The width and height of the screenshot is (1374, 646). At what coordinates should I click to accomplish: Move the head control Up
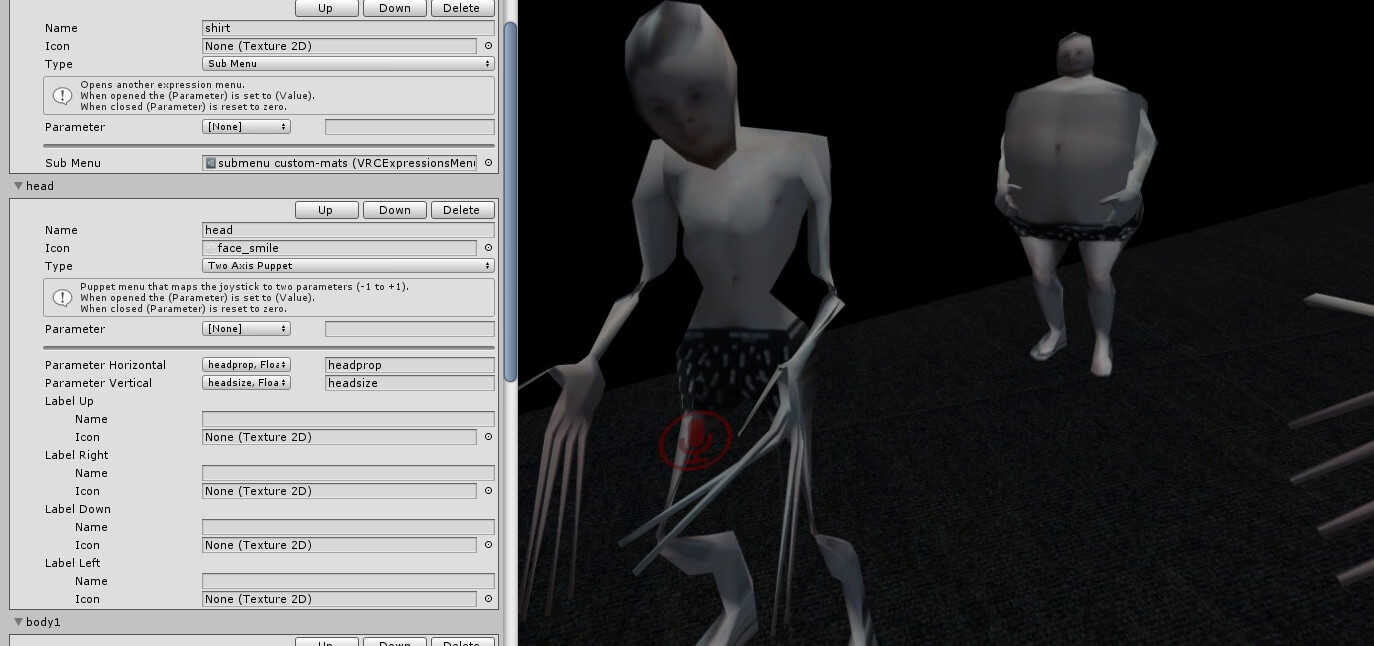pos(326,210)
